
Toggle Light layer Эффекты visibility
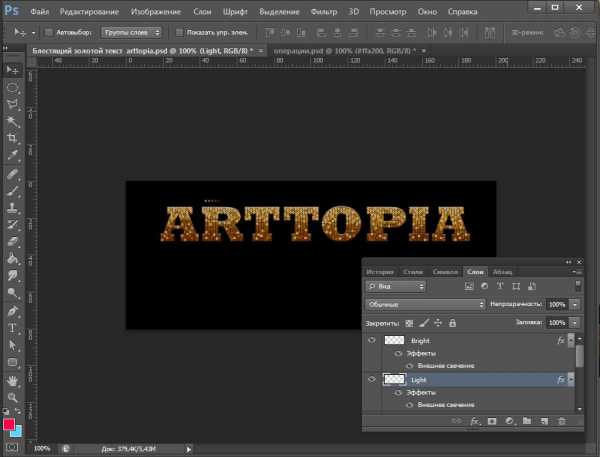tap(398, 393)
